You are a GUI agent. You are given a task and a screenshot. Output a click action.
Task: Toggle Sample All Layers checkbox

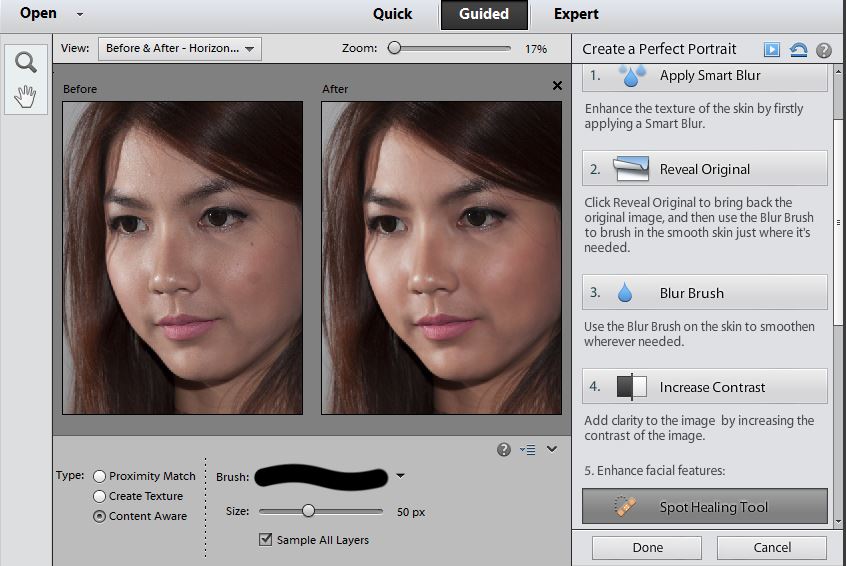[x=265, y=539]
